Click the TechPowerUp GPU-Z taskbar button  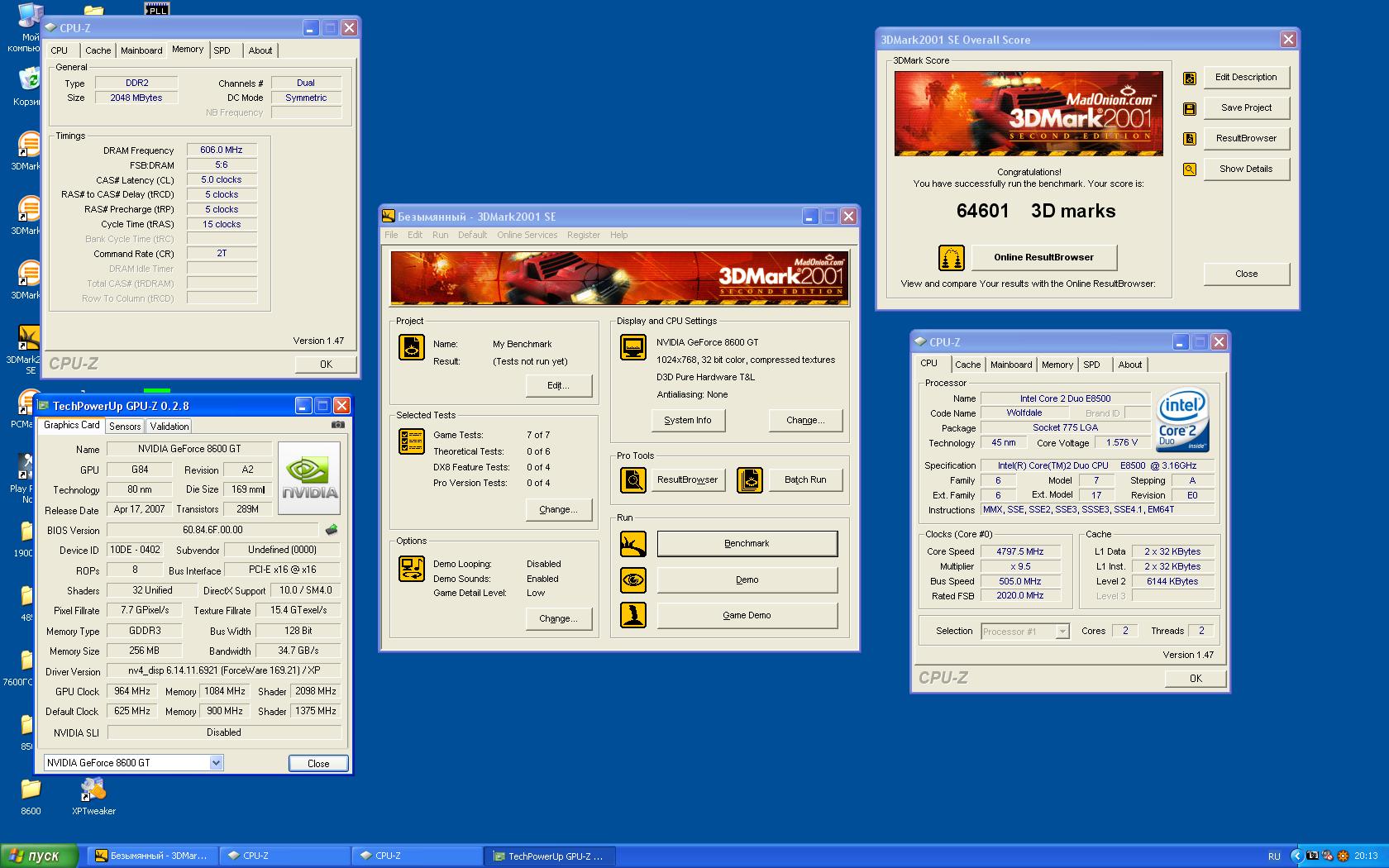point(551,856)
